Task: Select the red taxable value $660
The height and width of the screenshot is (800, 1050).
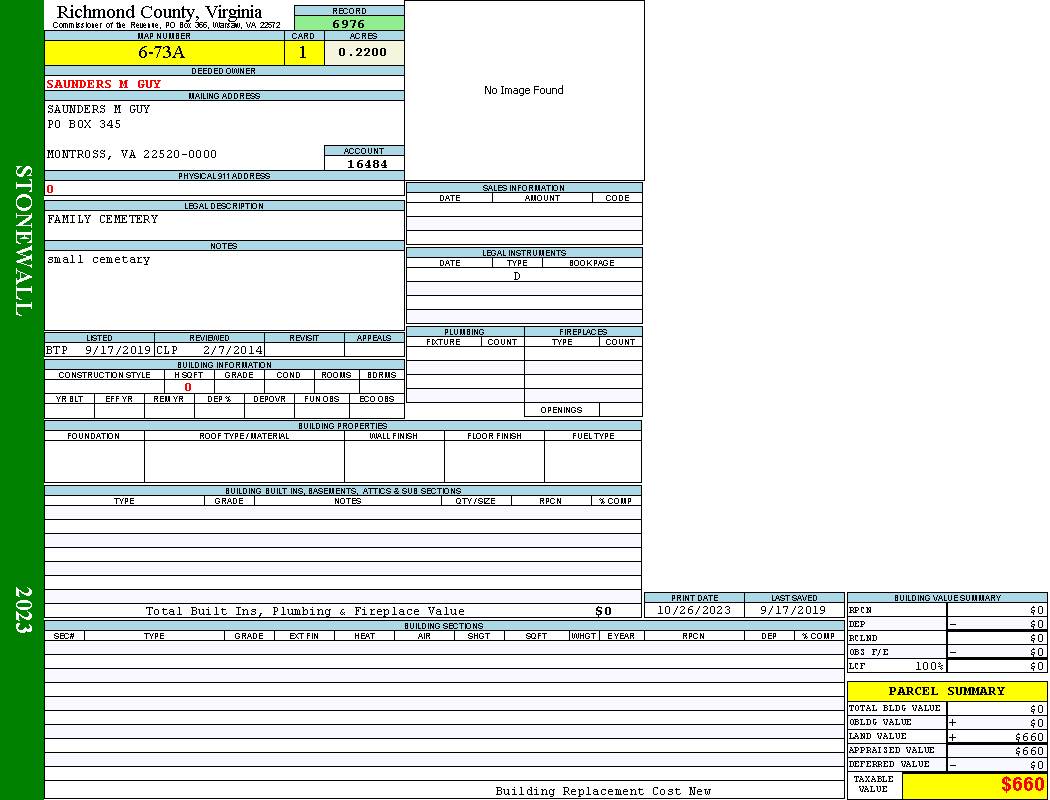Action: tap(1022, 785)
